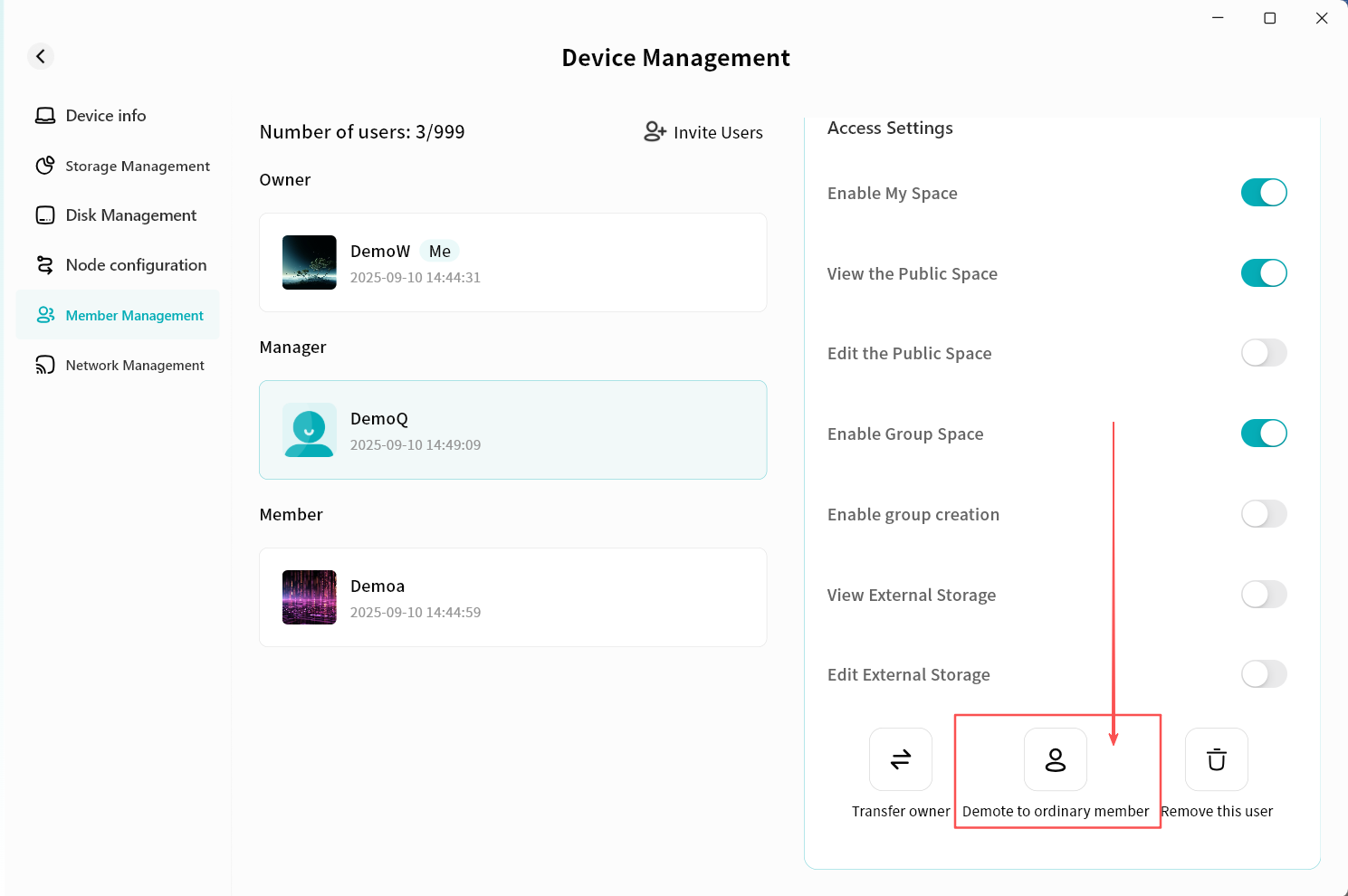1348x896 pixels.
Task: Enable Edit the Public Space toggle
Action: click(1263, 353)
